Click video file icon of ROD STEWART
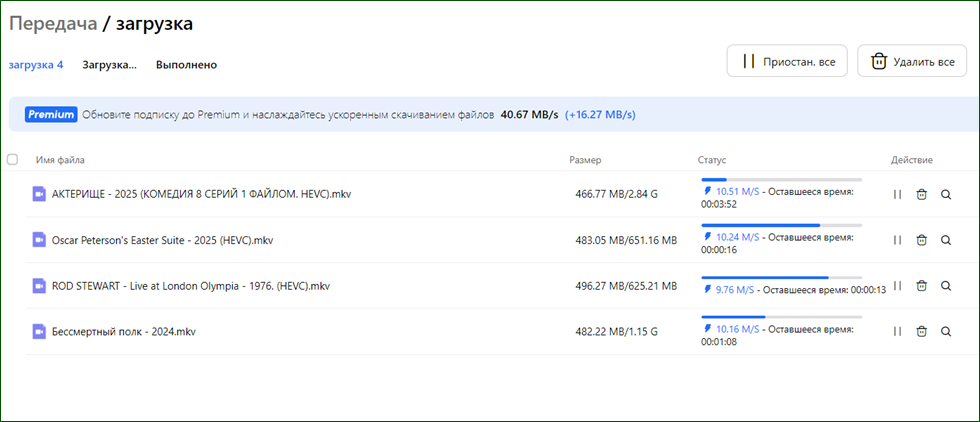The width and height of the screenshot is (980, 422). 39,286
